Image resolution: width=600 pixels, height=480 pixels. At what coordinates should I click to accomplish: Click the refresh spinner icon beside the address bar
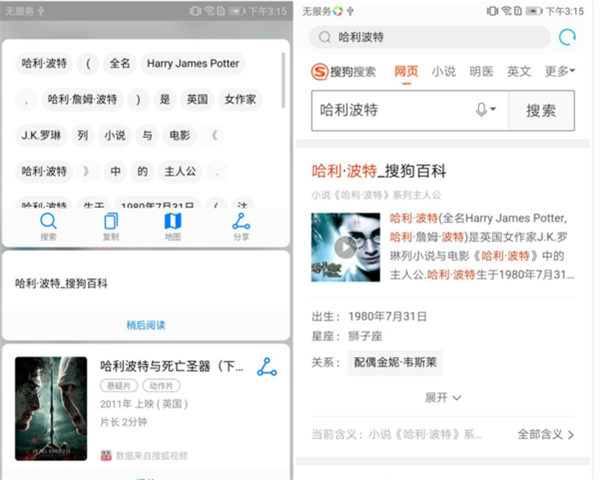[568, 38]
